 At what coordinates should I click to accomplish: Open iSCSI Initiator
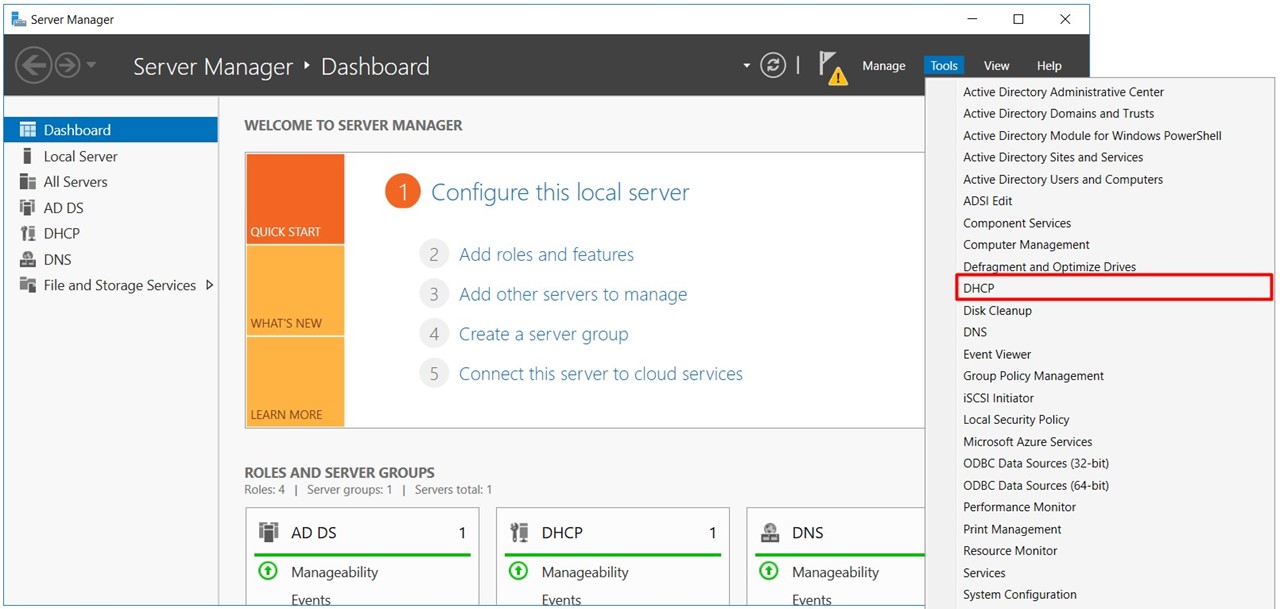tap(998, 398)
